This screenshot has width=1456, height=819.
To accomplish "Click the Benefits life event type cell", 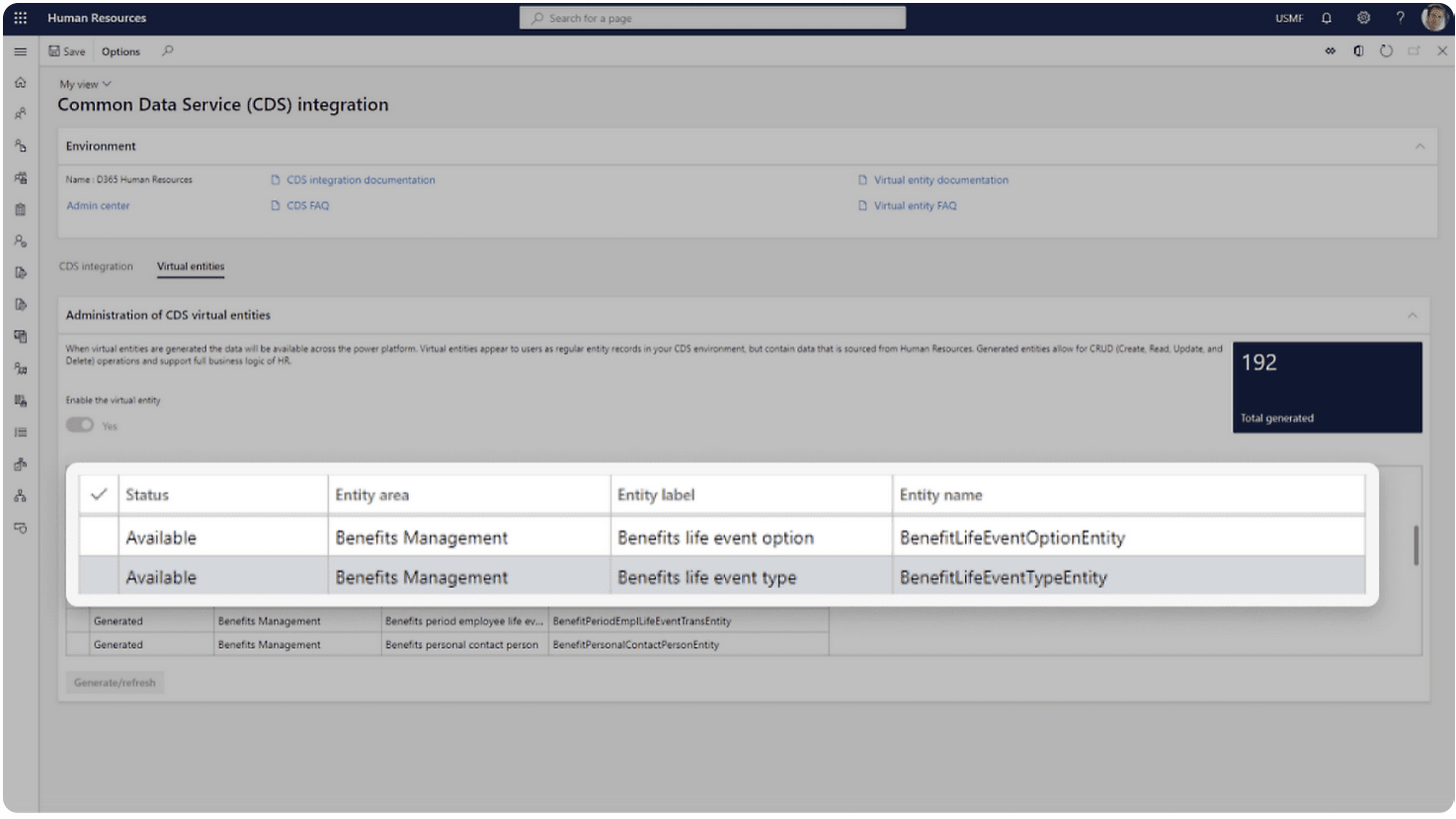I will click(x=752, y=577).
